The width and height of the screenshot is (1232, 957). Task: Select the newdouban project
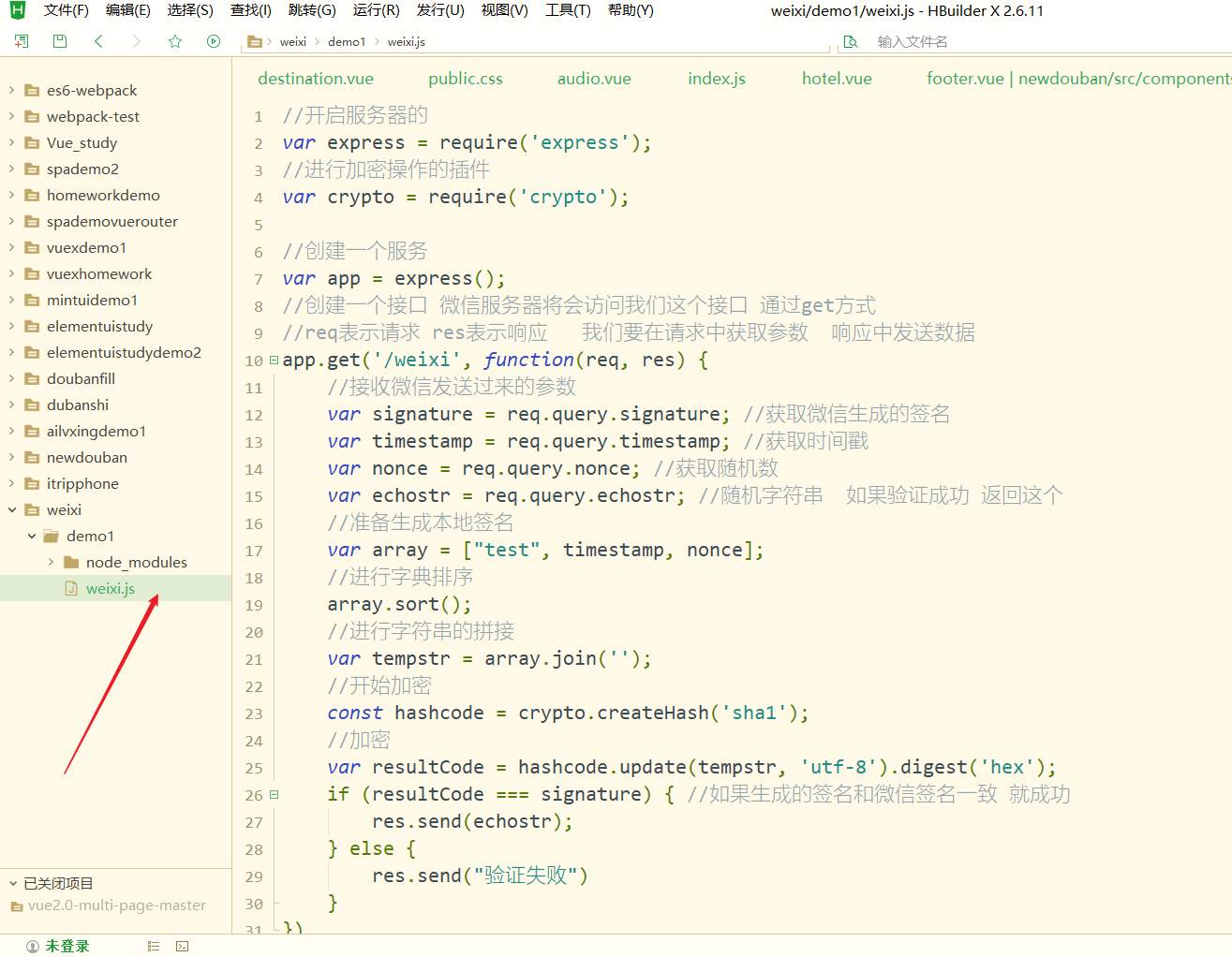pyautogui.click(x=87, y=458)
